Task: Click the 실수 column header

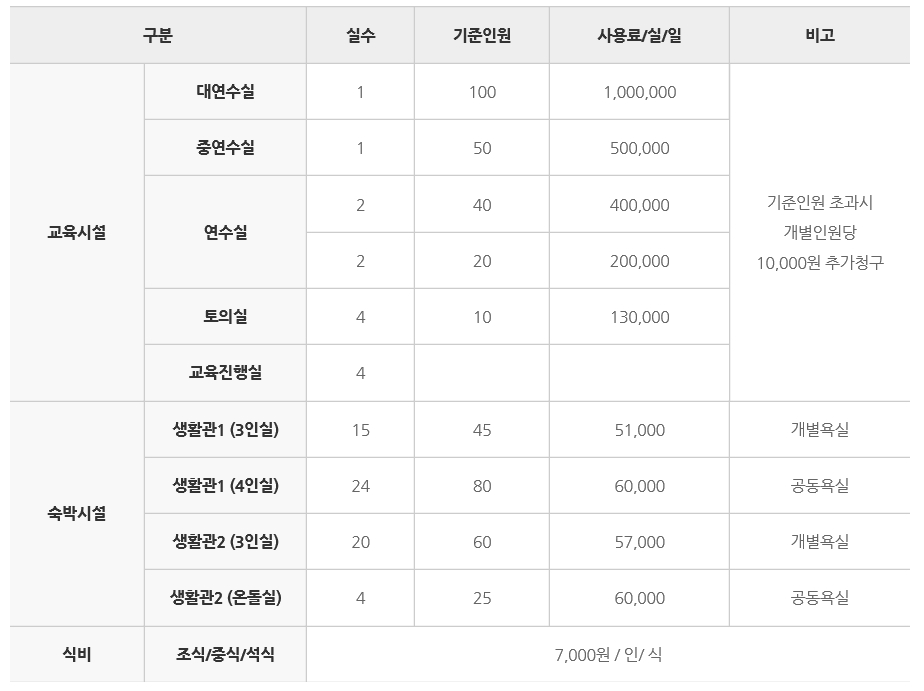Action: 360,35
